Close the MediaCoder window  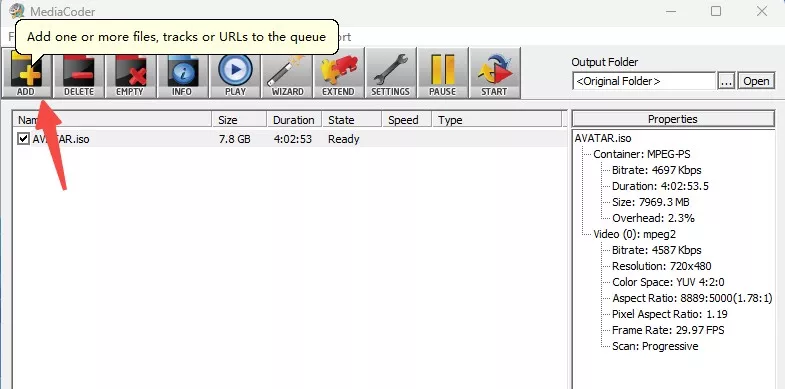(x=761, y=11)
